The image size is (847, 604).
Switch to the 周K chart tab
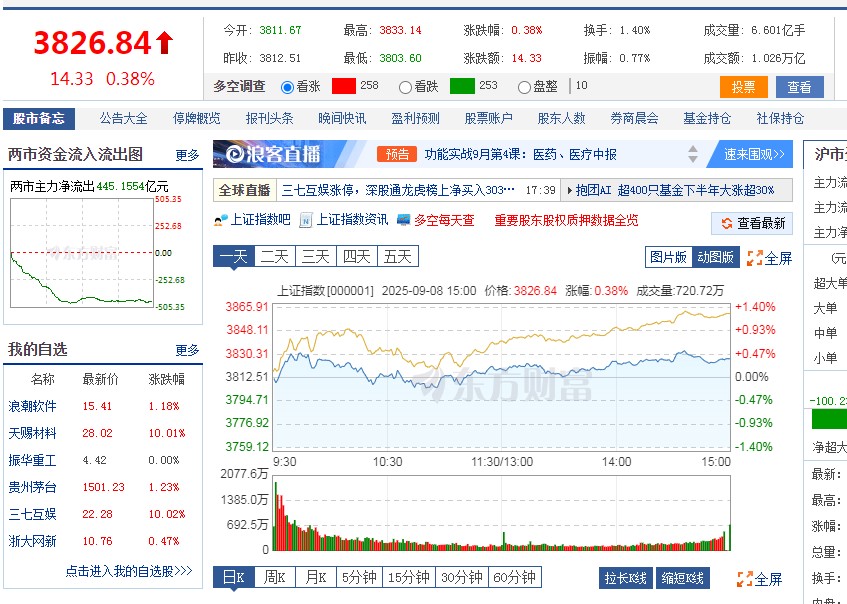point(275,578)
